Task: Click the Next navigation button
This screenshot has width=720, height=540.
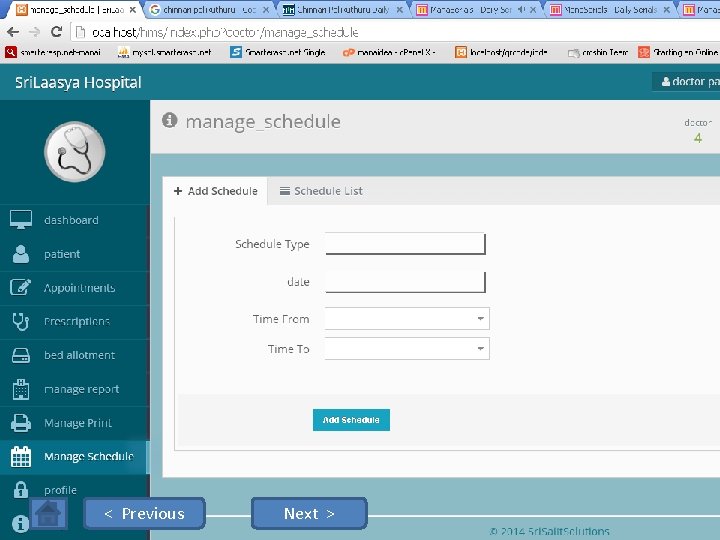Action: pos(309,513)
